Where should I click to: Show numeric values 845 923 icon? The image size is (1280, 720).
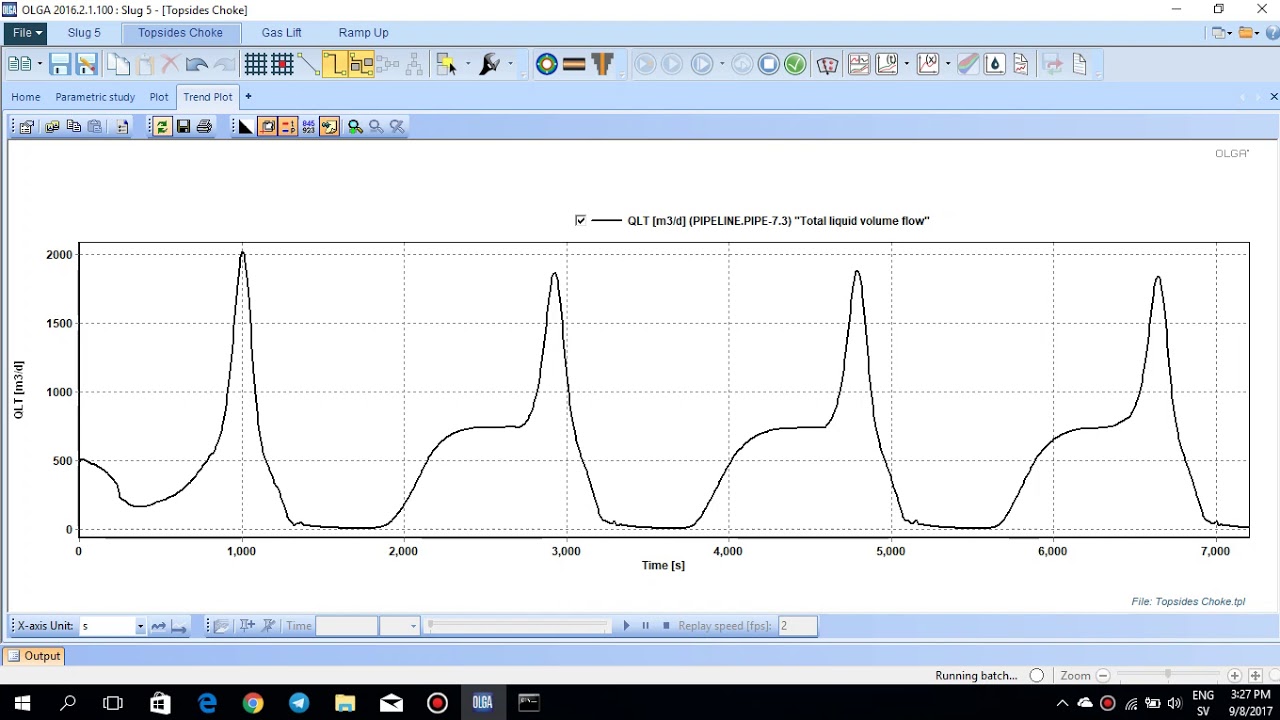308,127
